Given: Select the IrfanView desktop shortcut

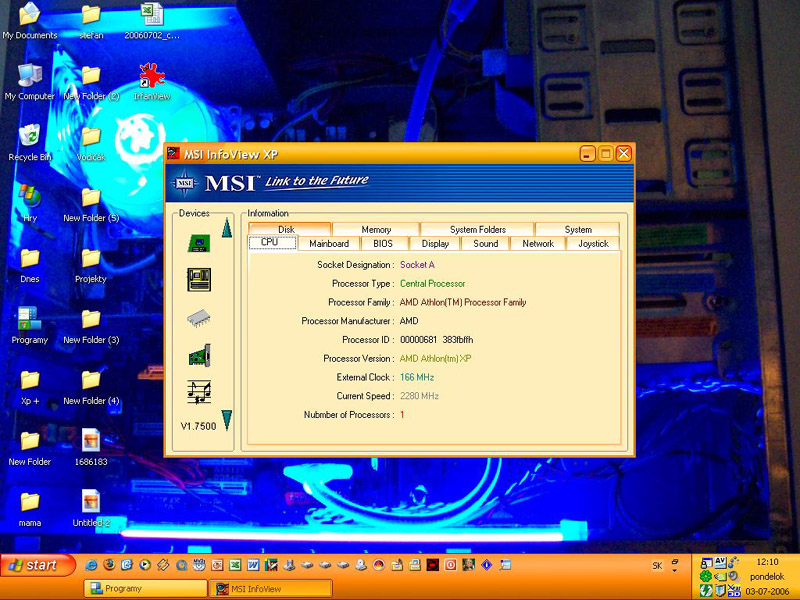Looking at the screenshot, I should coord(152,82).
